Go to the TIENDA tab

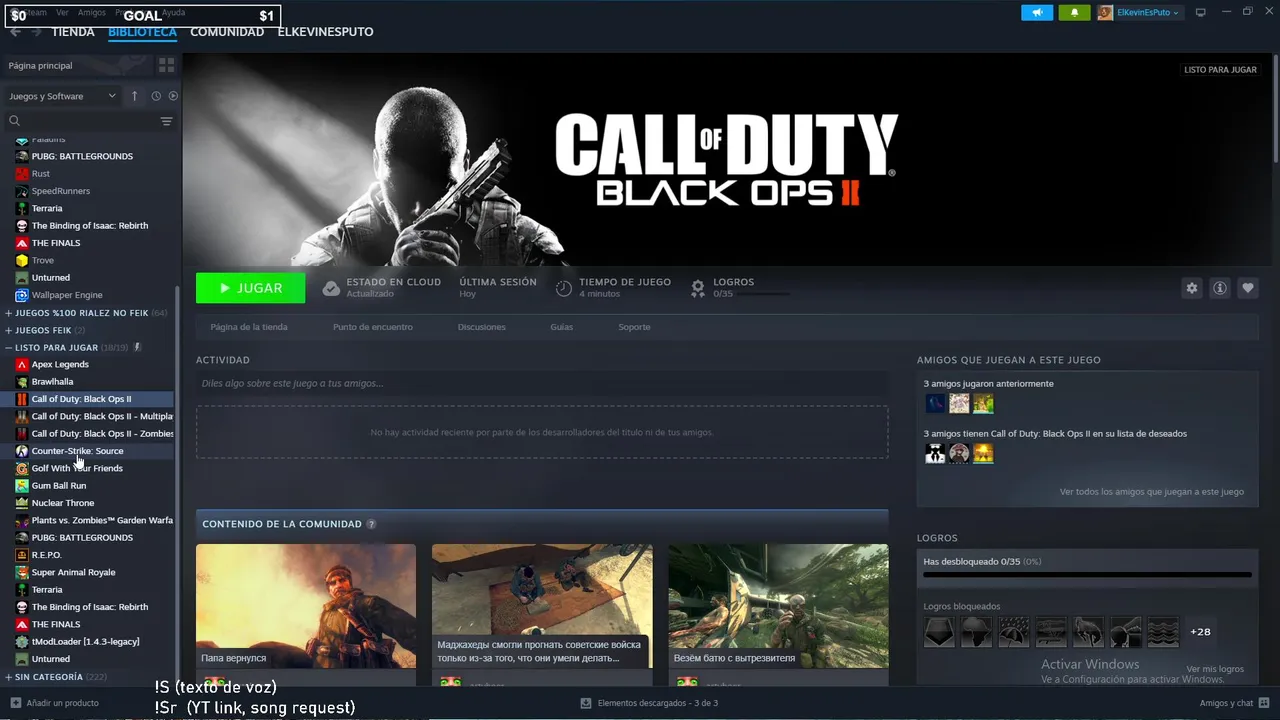pos(73,32)
